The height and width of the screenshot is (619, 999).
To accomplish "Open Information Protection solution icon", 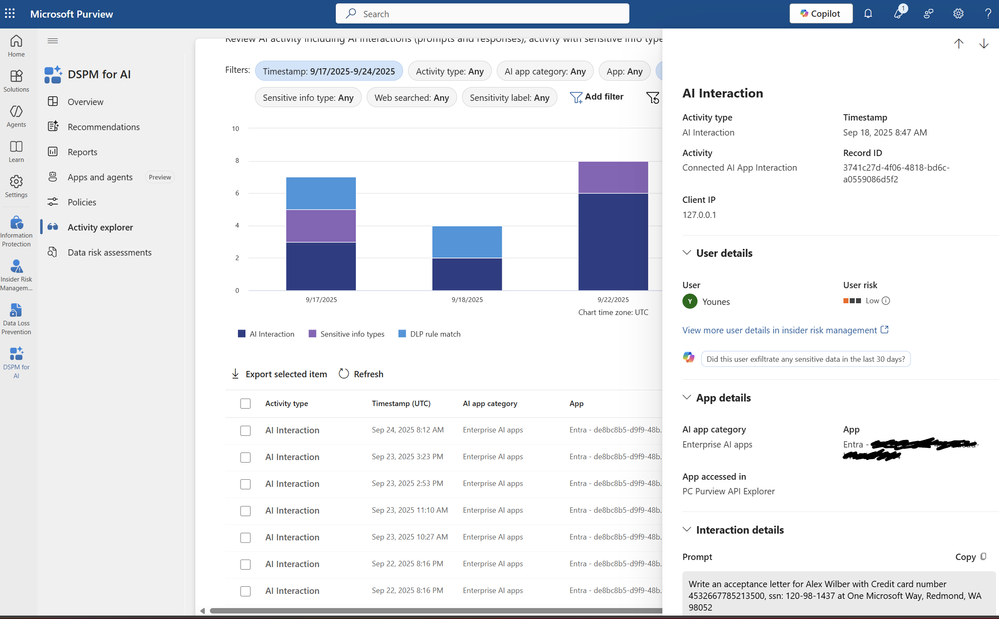I will pyautogui.click(x=16, y=231).
